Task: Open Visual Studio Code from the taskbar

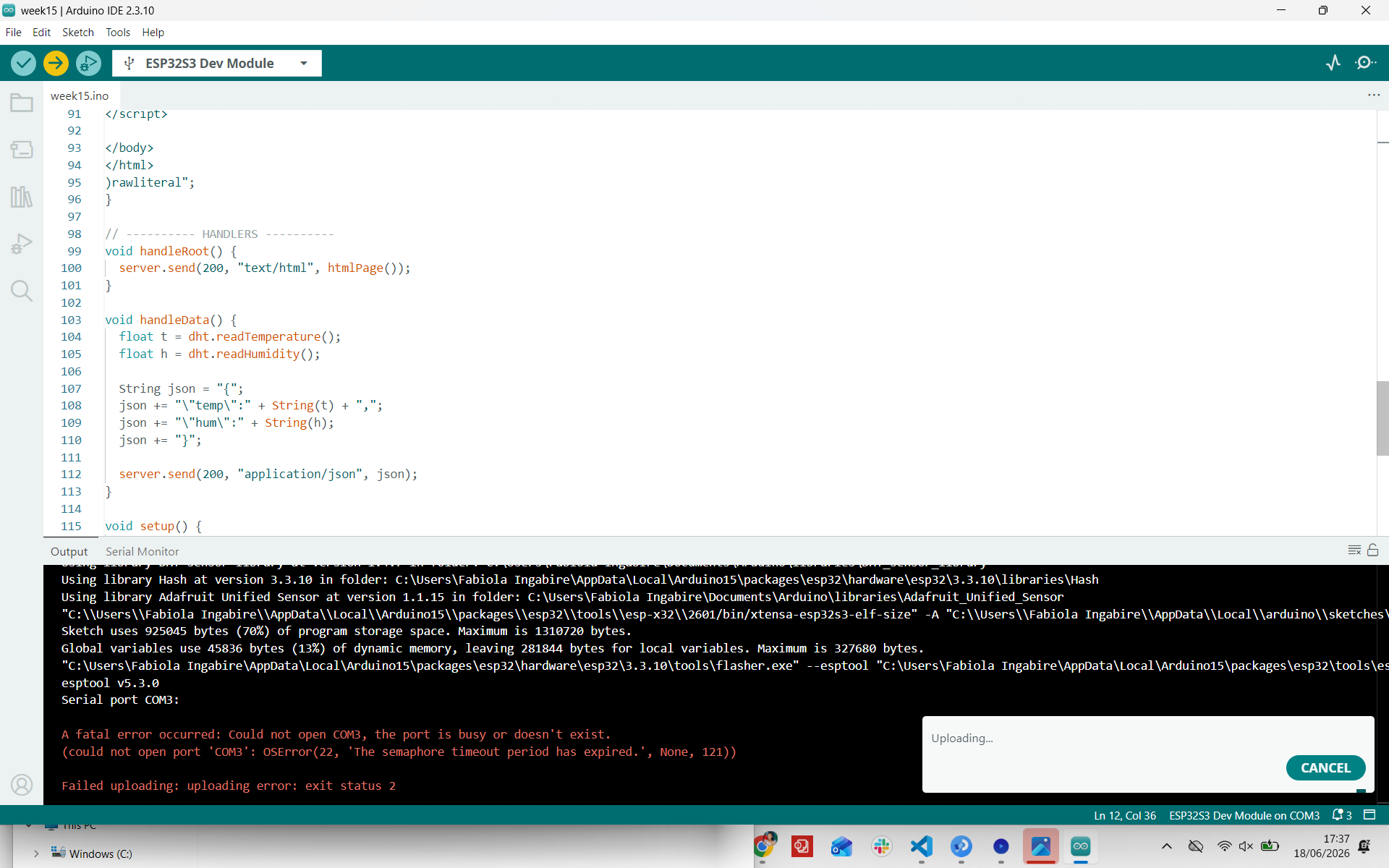Action: click(922, 846)
